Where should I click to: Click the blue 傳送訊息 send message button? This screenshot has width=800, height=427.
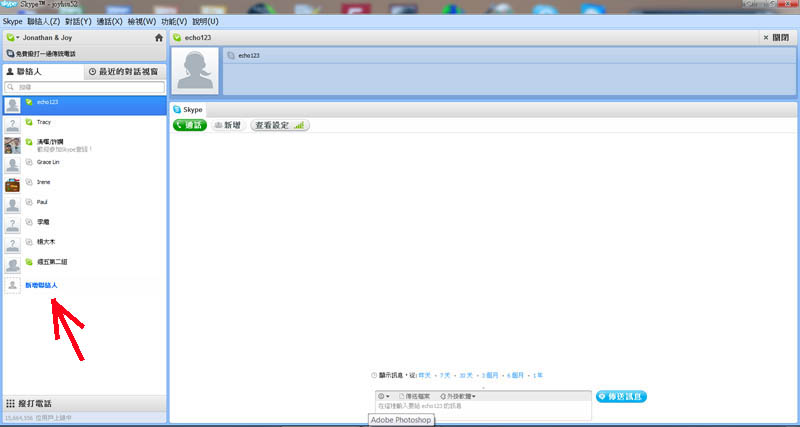tap(621, 396)
